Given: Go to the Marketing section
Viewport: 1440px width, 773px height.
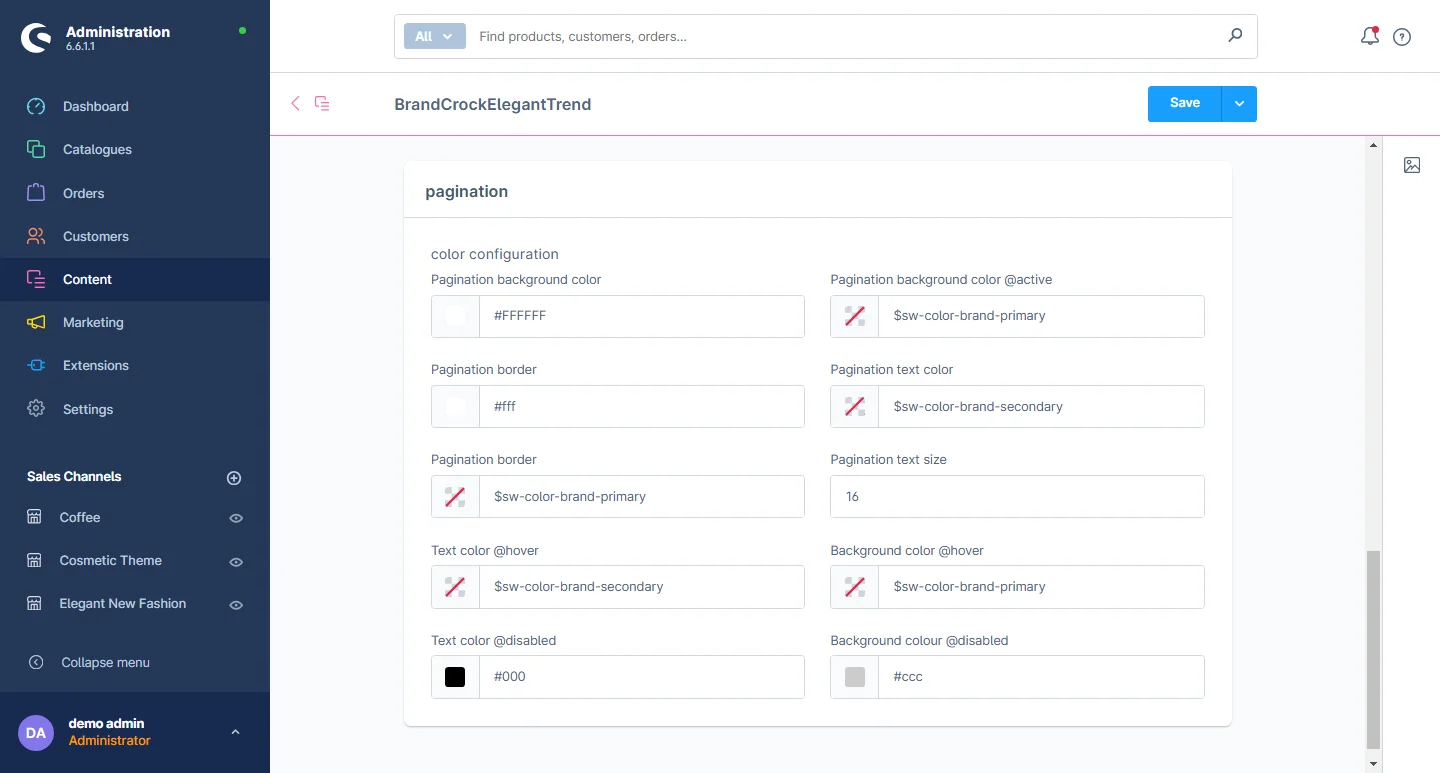Looking at the screenshot, I should coord(93,322).
